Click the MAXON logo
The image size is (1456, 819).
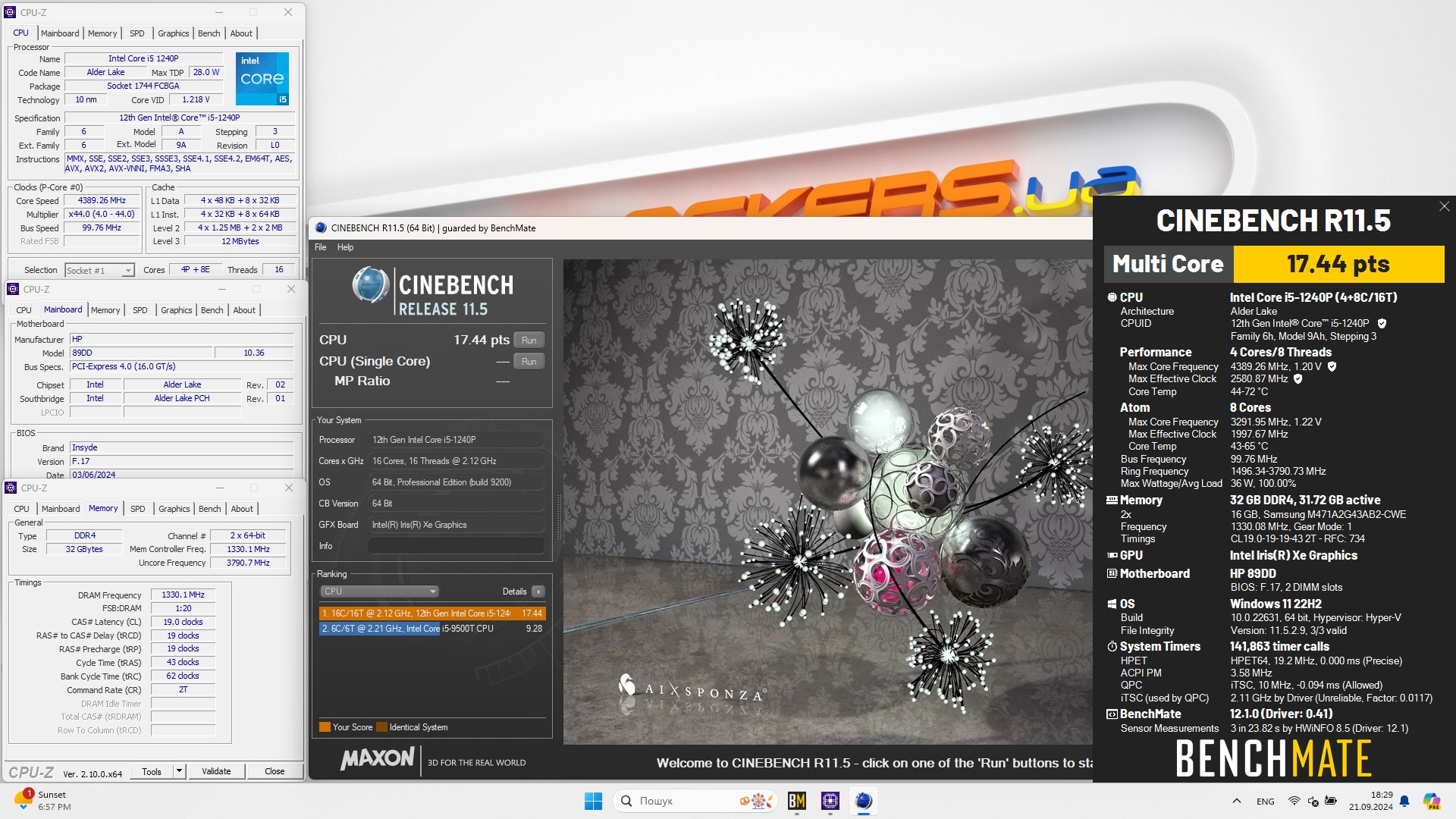(x=377, y=758)
